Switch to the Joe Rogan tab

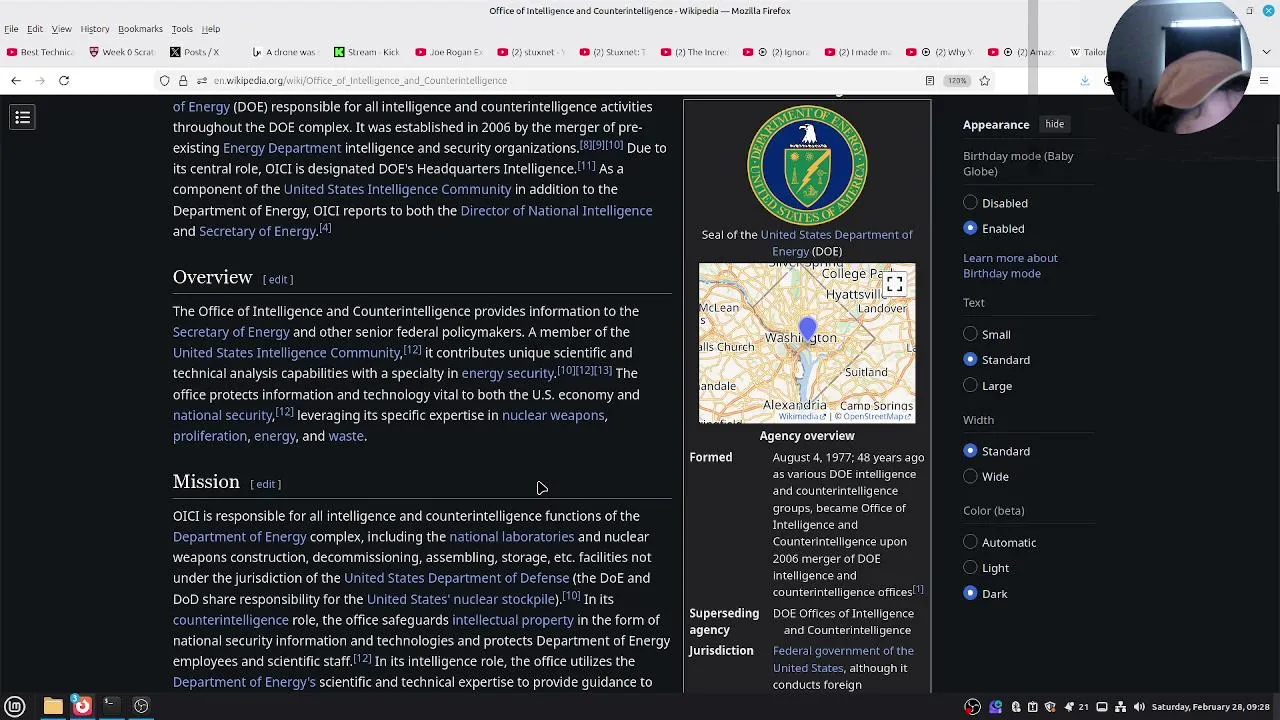448,52
